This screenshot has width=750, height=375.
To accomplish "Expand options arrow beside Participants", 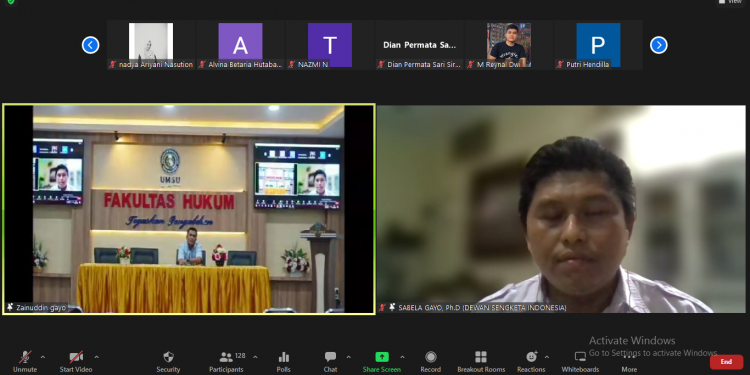I will click(x=255, y=357).
